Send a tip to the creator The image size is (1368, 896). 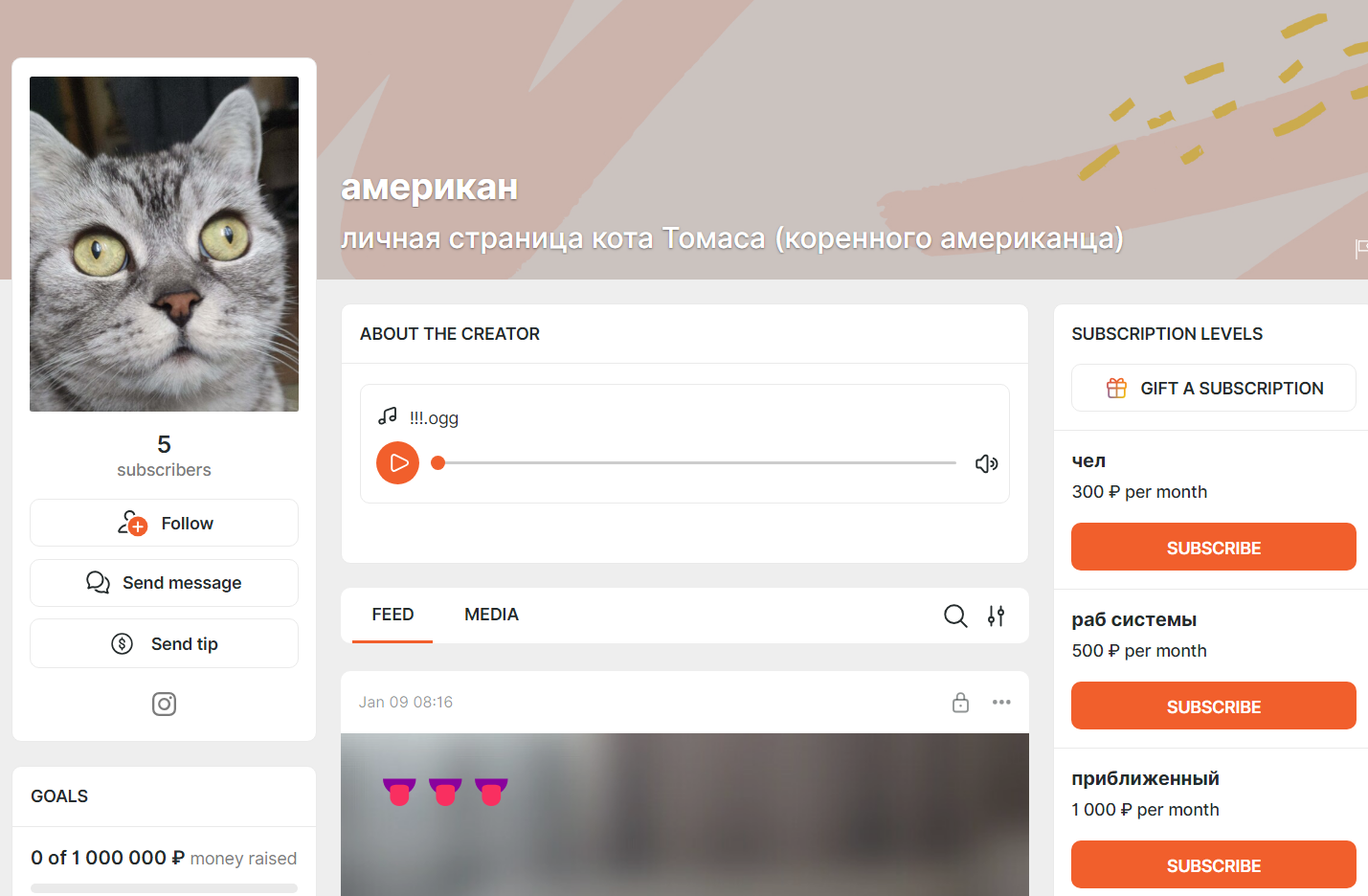point(164,643)
